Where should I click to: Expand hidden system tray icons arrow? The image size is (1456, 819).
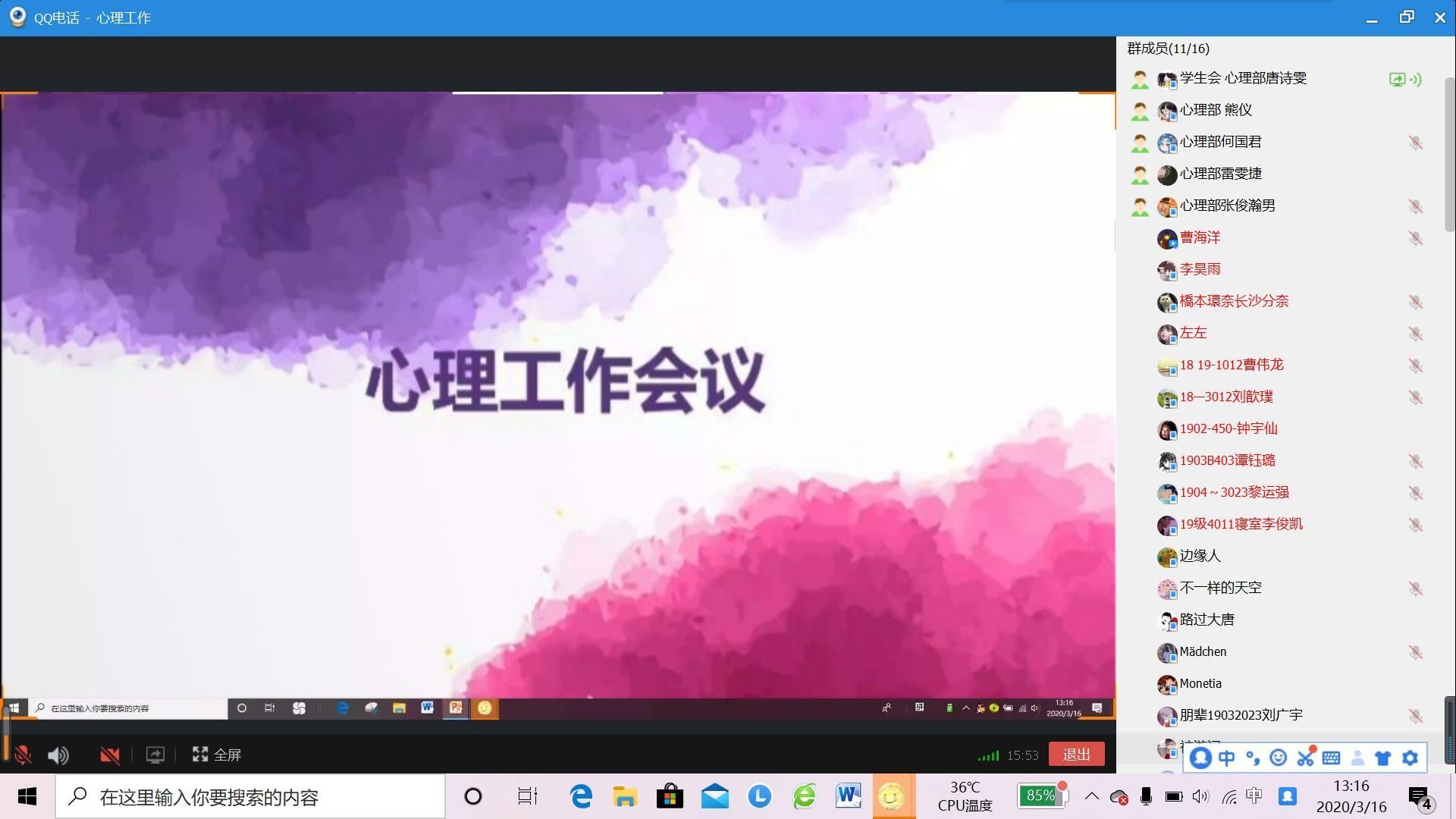tap(1091, 796)
